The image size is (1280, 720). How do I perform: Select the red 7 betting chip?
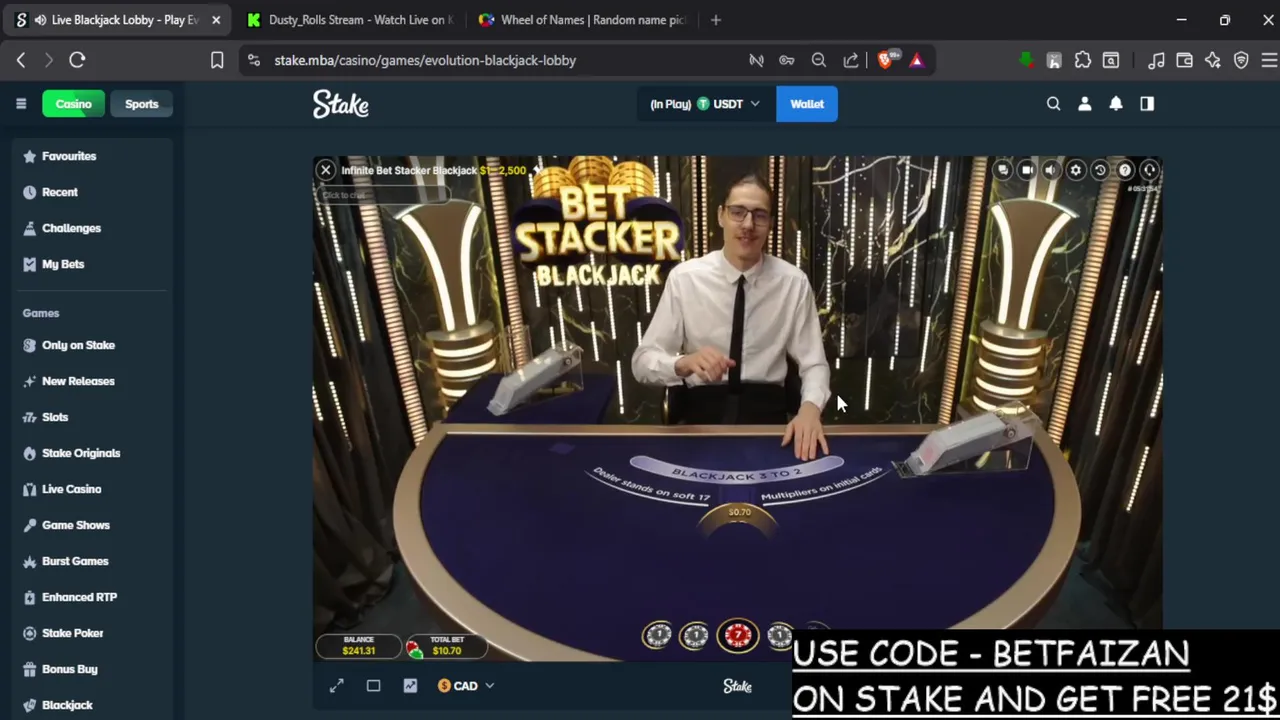[x=737, y=635]
